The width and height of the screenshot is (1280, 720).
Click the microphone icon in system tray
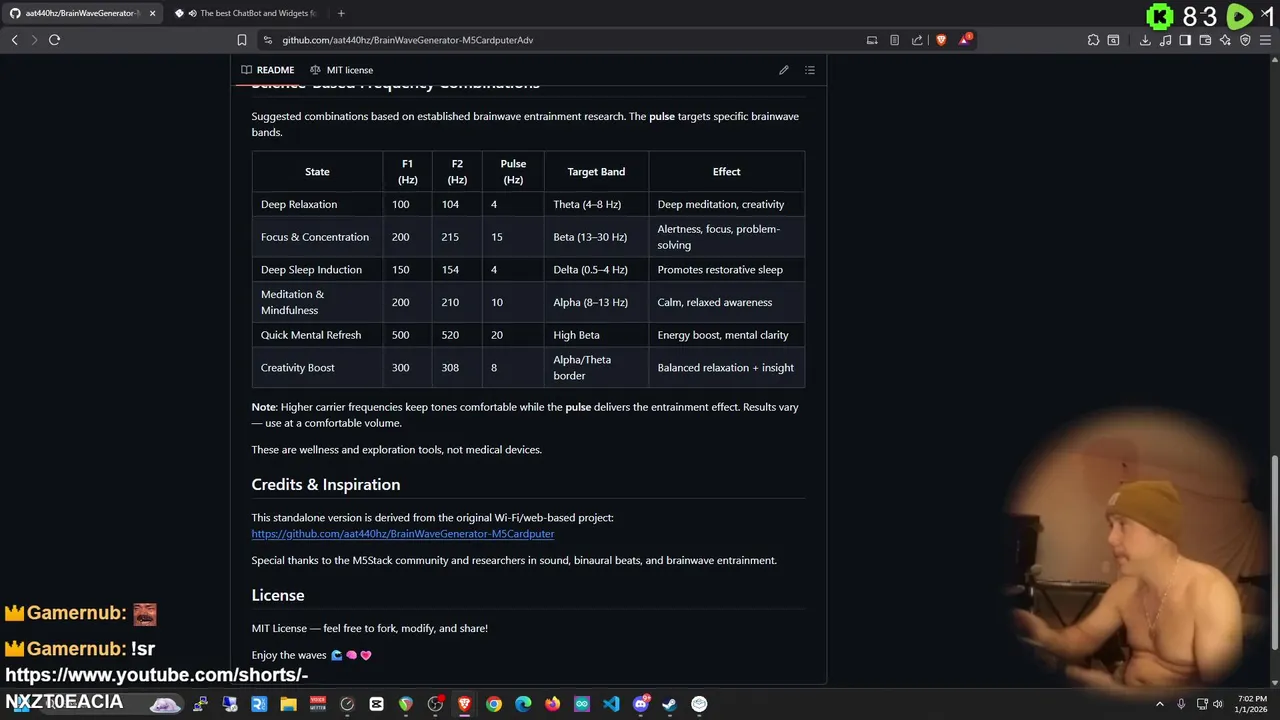[1181, 704]
